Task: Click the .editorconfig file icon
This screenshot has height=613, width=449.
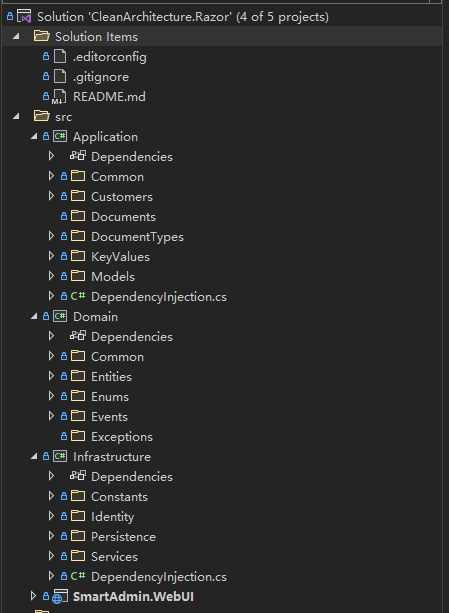Action: tap(60, 57)
